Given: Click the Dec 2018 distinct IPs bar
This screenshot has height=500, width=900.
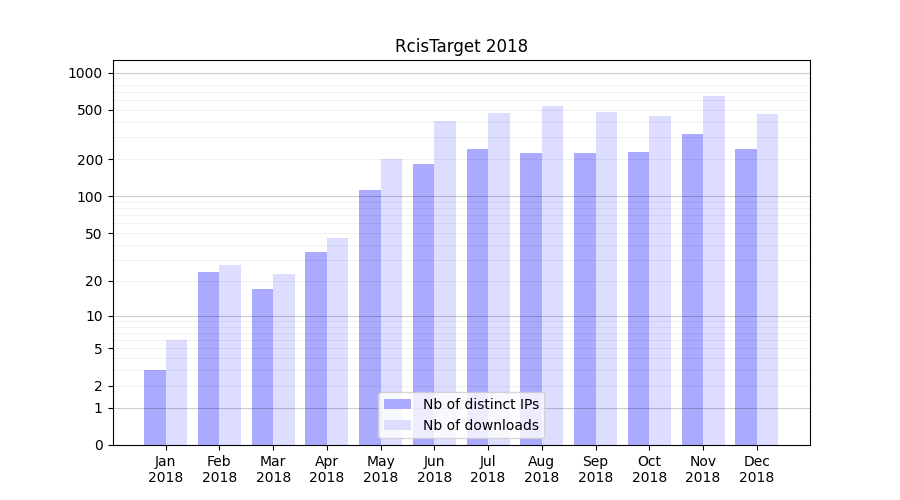Looking at the screenshot, I should (746, 297).
